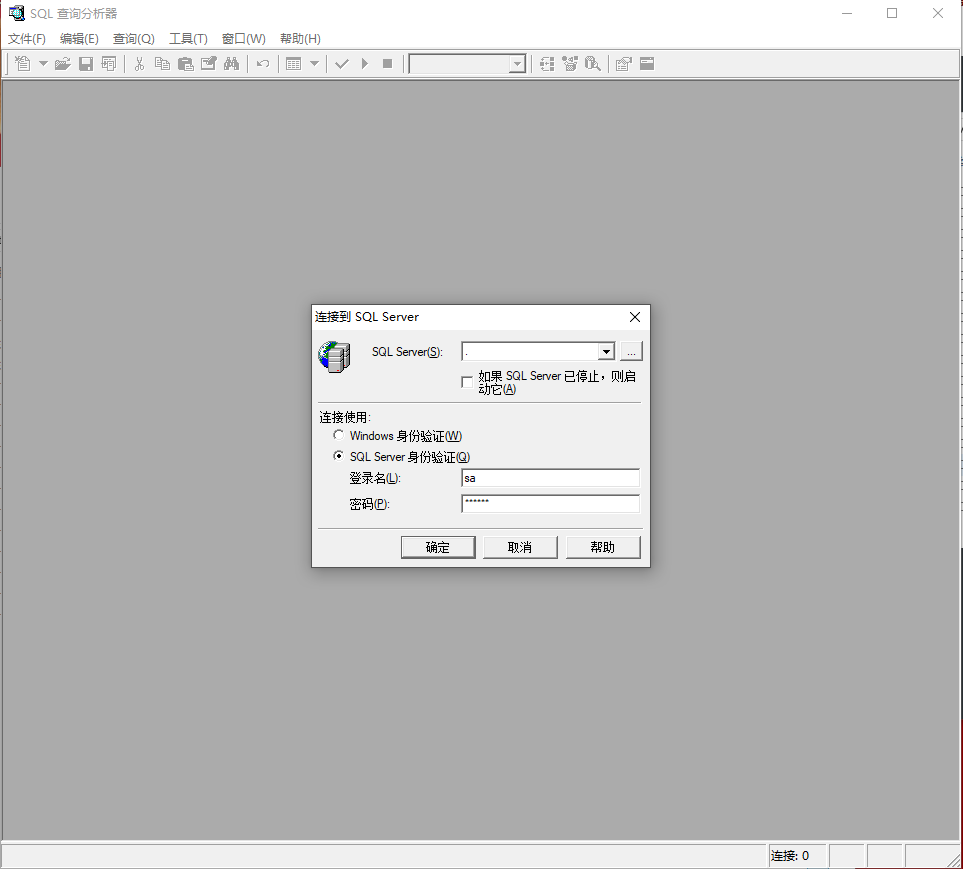
Task: Click the Execute query play icon
Action: pos(364,63)
